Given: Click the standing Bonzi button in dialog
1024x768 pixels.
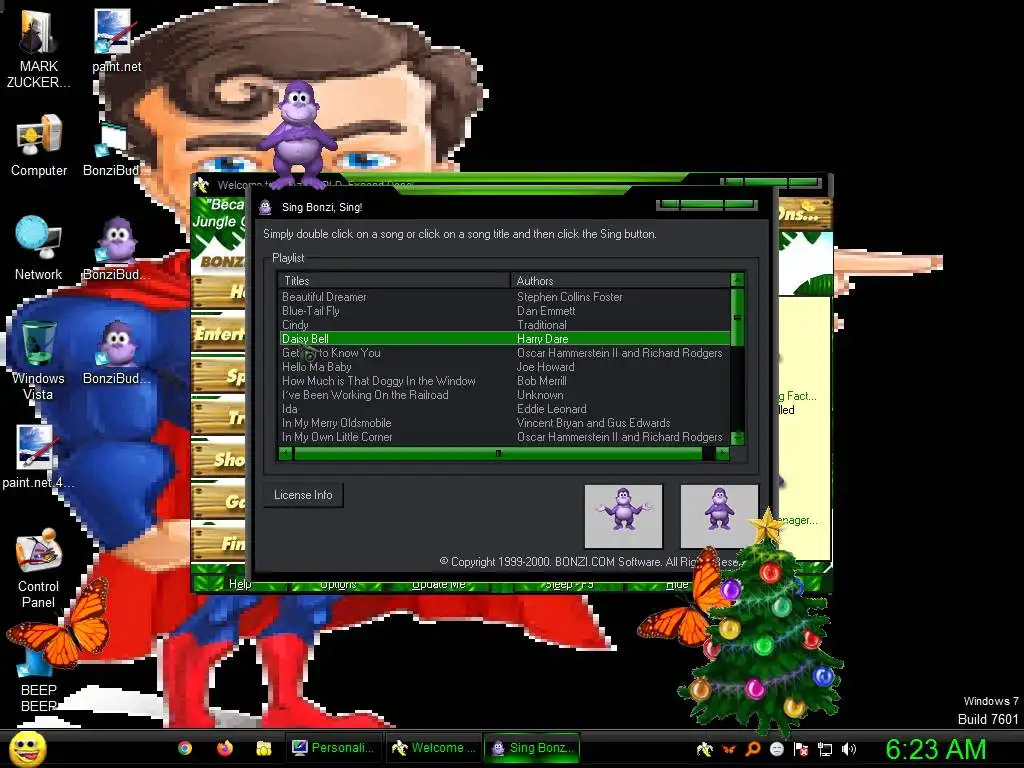Looking at the screenshot, I should coord(719,516).
